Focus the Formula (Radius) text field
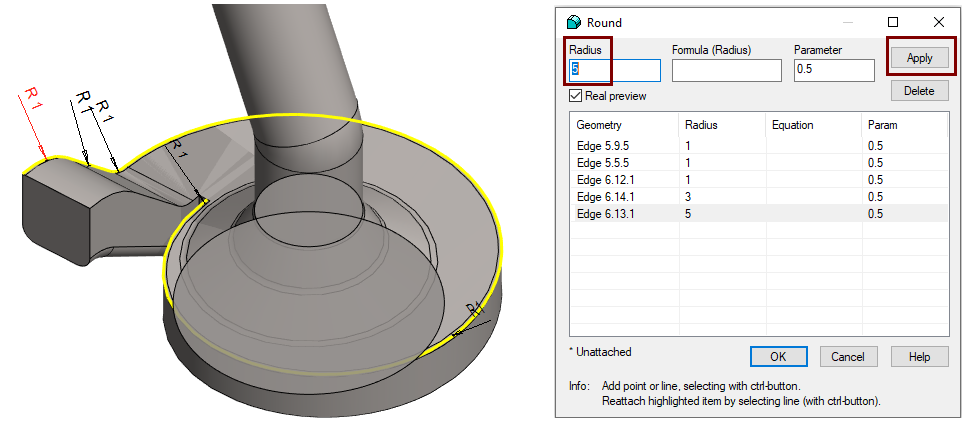 726,70
